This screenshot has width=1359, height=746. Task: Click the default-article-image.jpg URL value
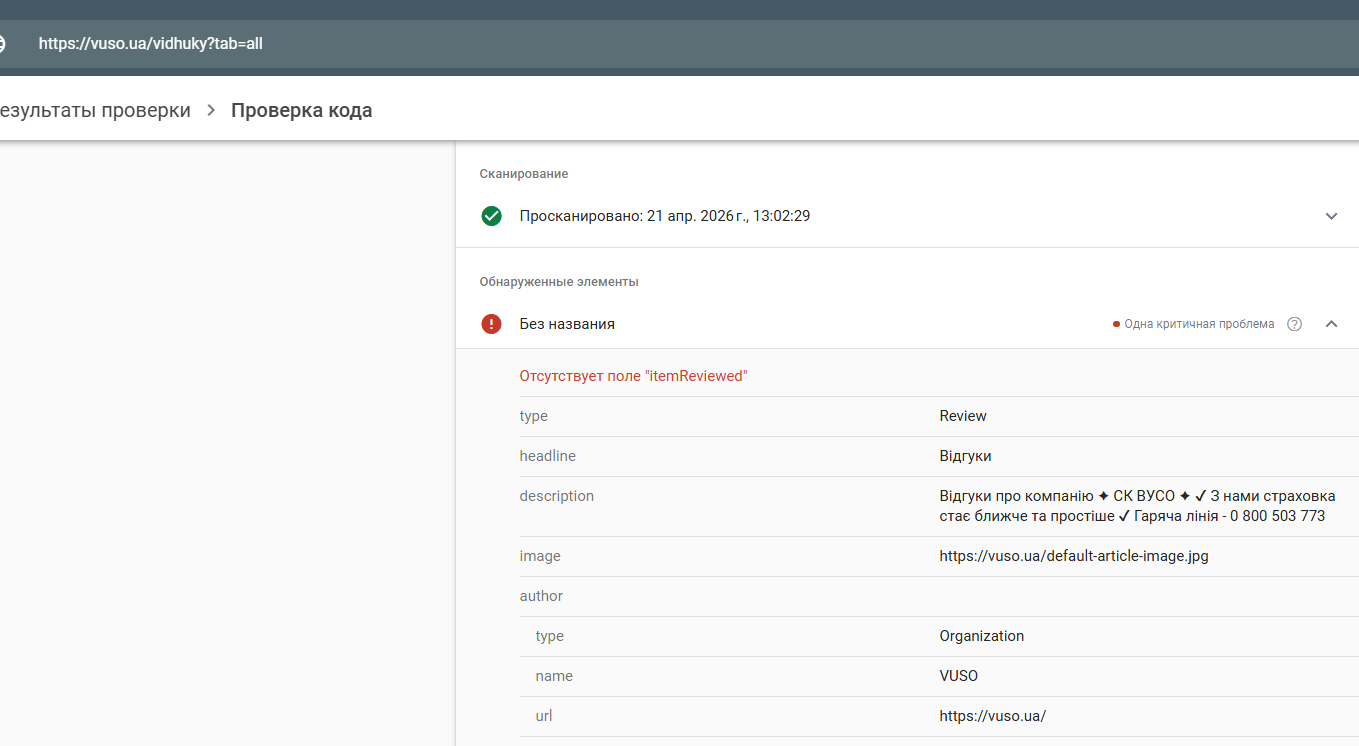pyautogui.click(x=1074, y=556)
